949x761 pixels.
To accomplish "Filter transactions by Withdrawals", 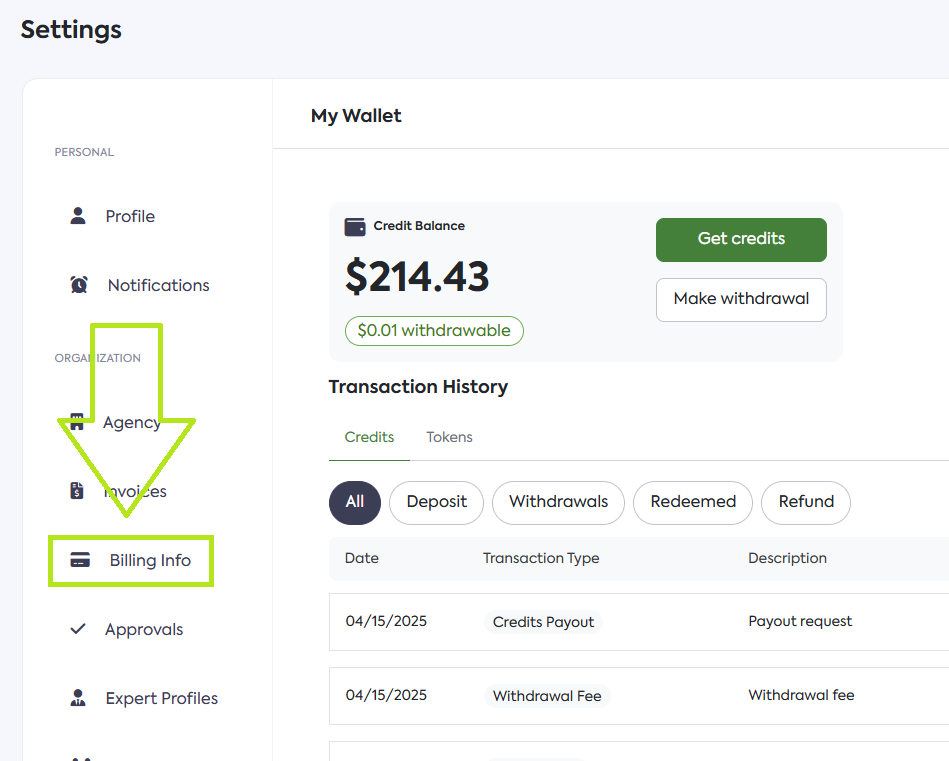I will (558, 502).
